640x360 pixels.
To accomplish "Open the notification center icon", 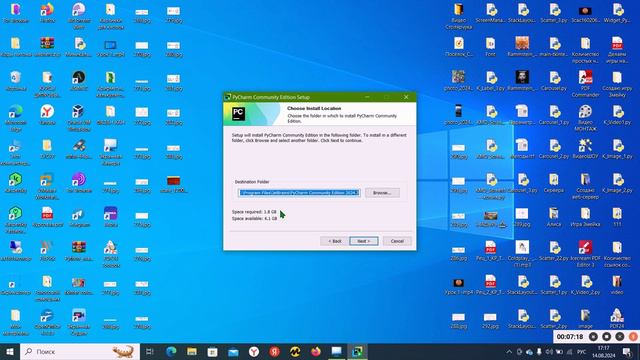I will tap(627, 352).
